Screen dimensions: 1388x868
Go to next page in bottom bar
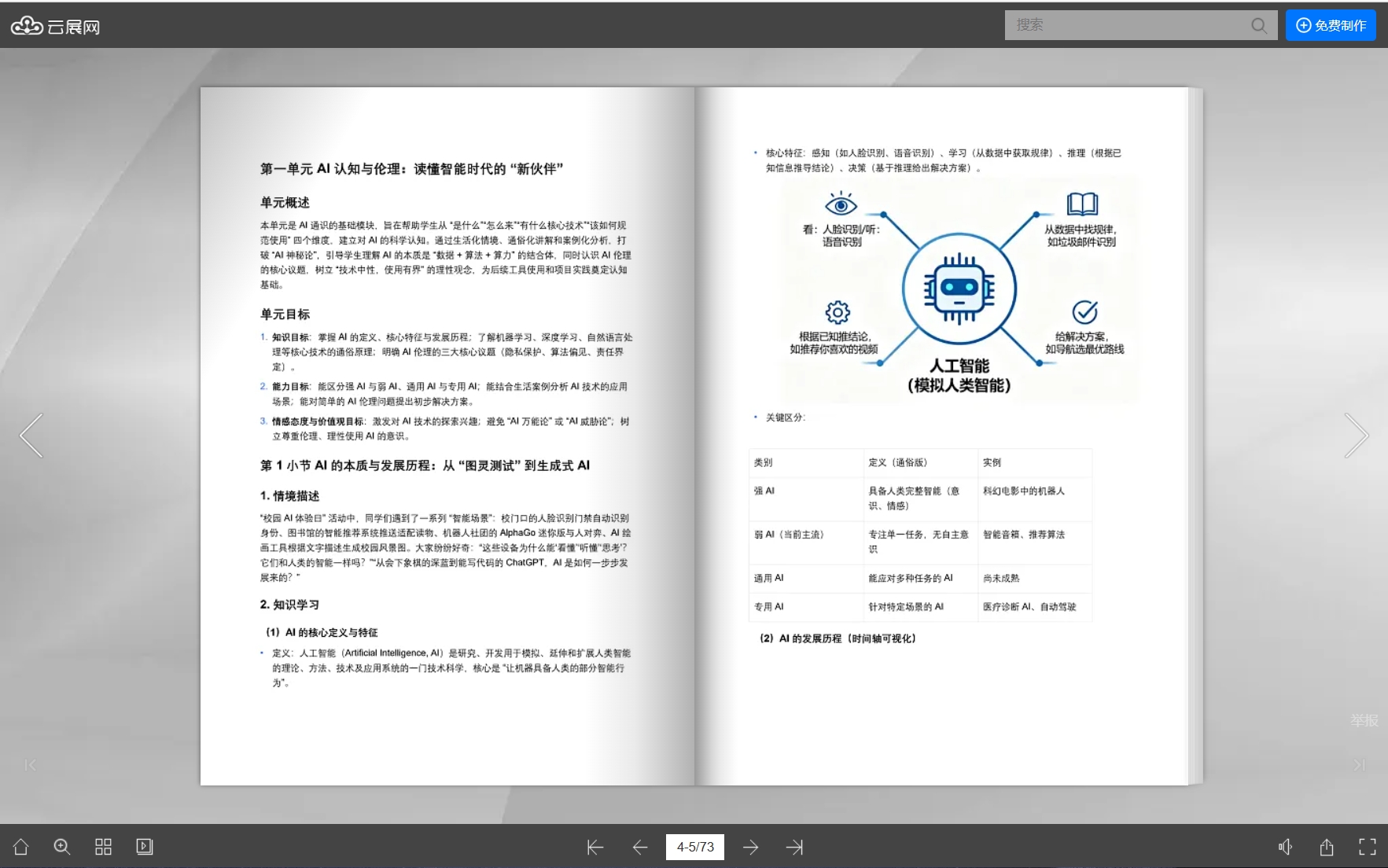(751, 848)
